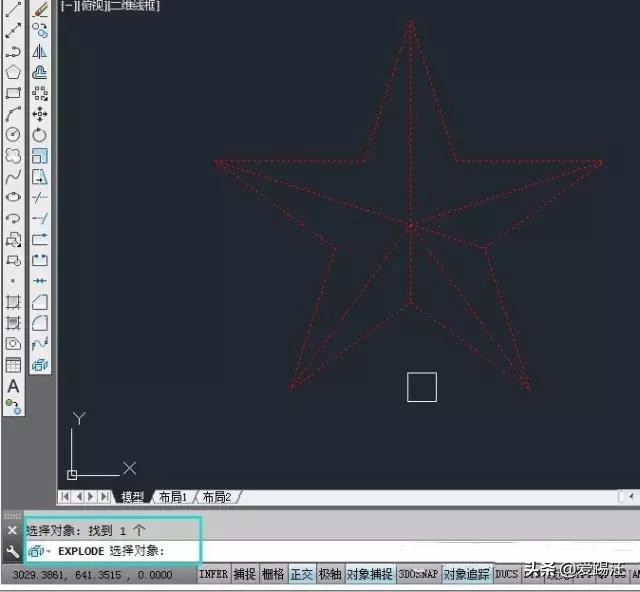The width and height of the screenshot is (640, 592).
Task: Open the [-] viewport controls menu
Action: pyautogui.click(x=66, y=6)
